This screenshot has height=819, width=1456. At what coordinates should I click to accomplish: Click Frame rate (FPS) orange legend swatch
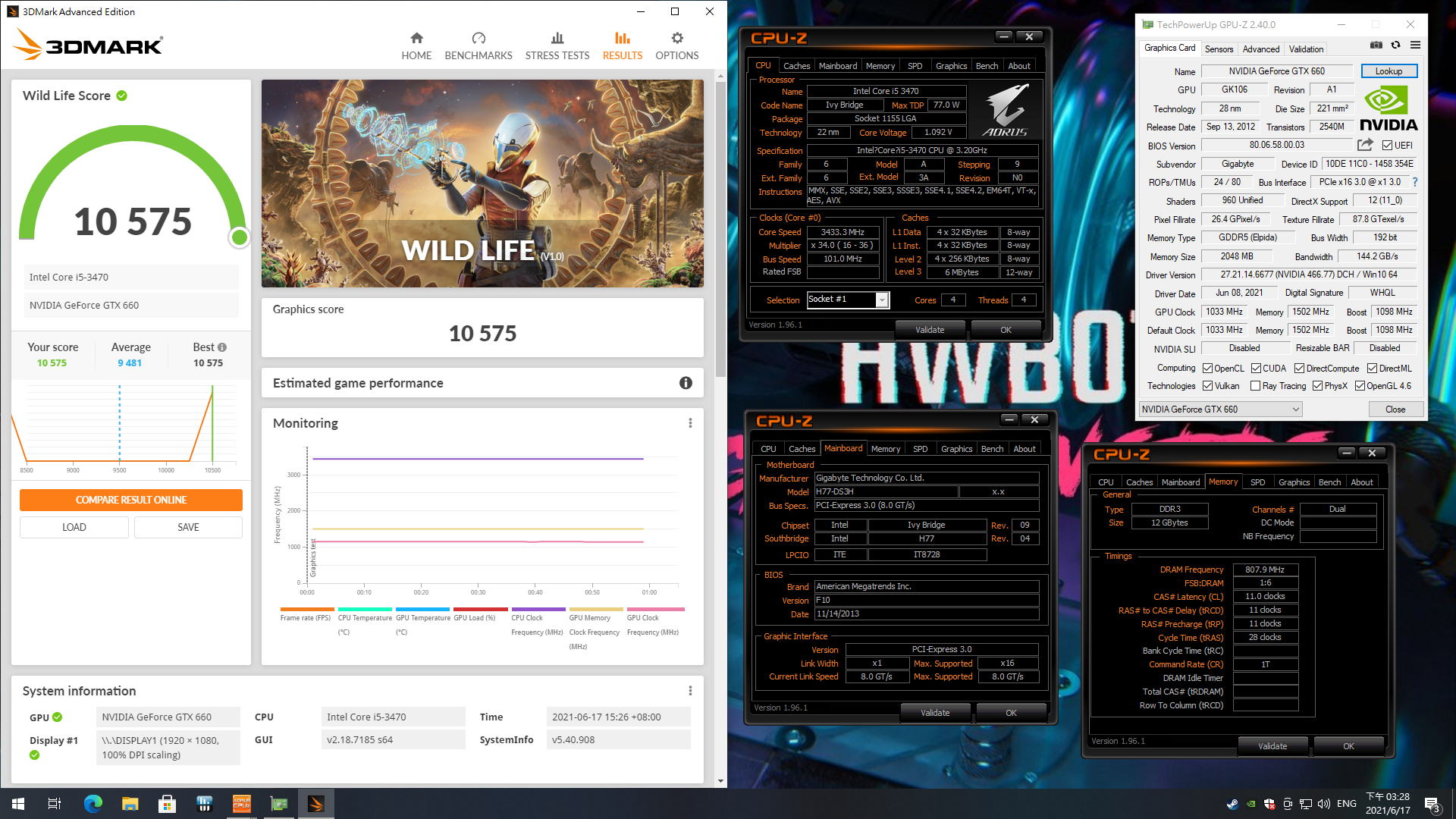[307, 609]
